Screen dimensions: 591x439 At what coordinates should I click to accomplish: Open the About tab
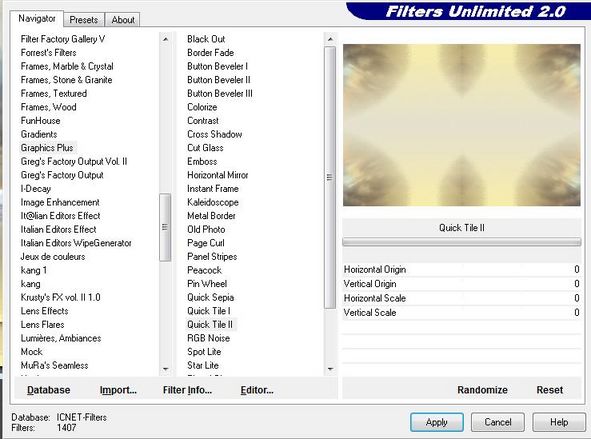[123, 20]
